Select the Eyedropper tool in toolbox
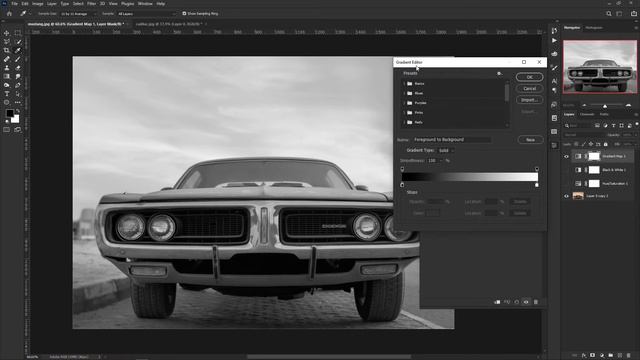640x360 pixels. point(18,50)
